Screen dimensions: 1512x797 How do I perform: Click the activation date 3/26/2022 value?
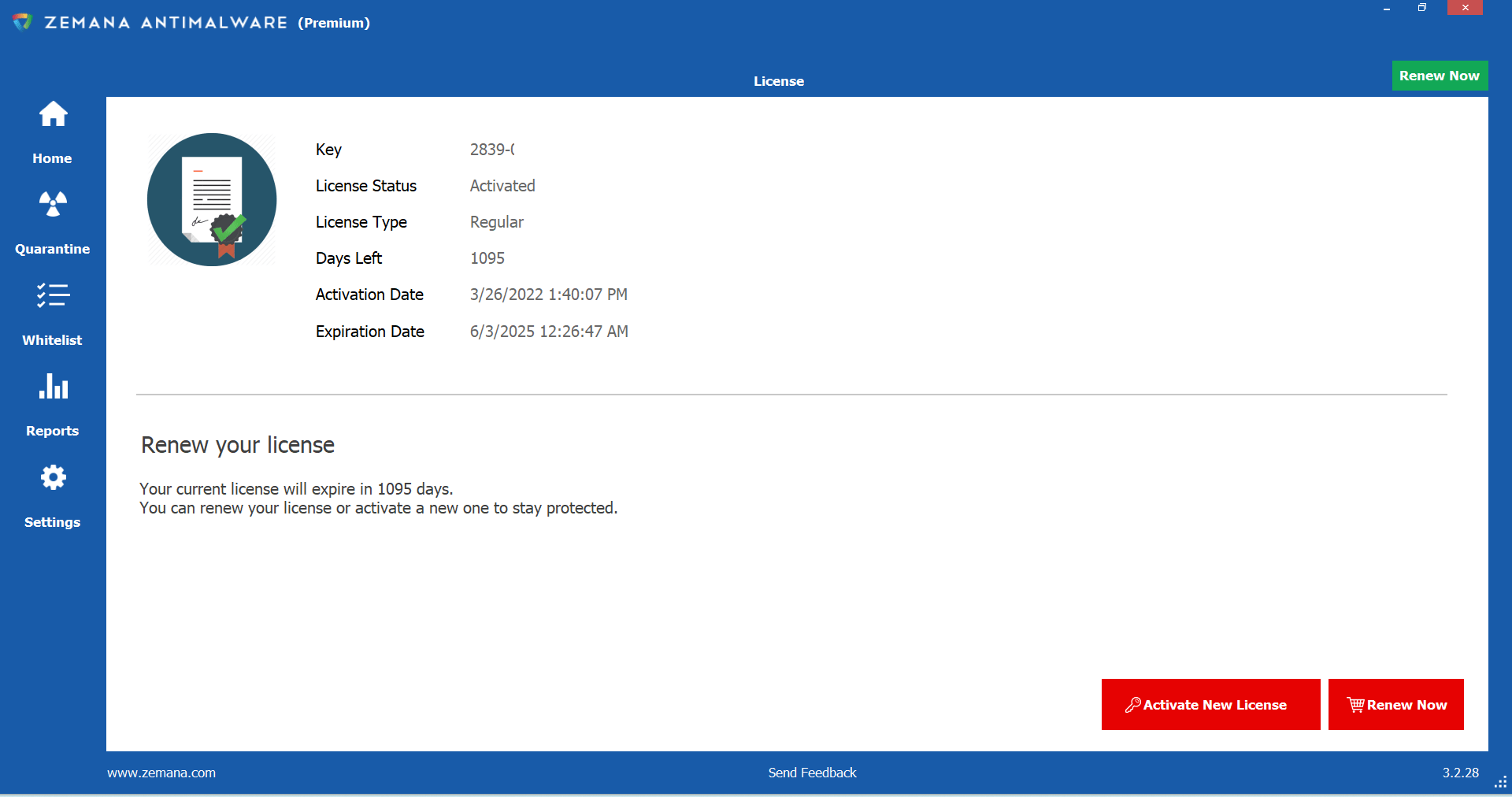[x=549, y=295]
